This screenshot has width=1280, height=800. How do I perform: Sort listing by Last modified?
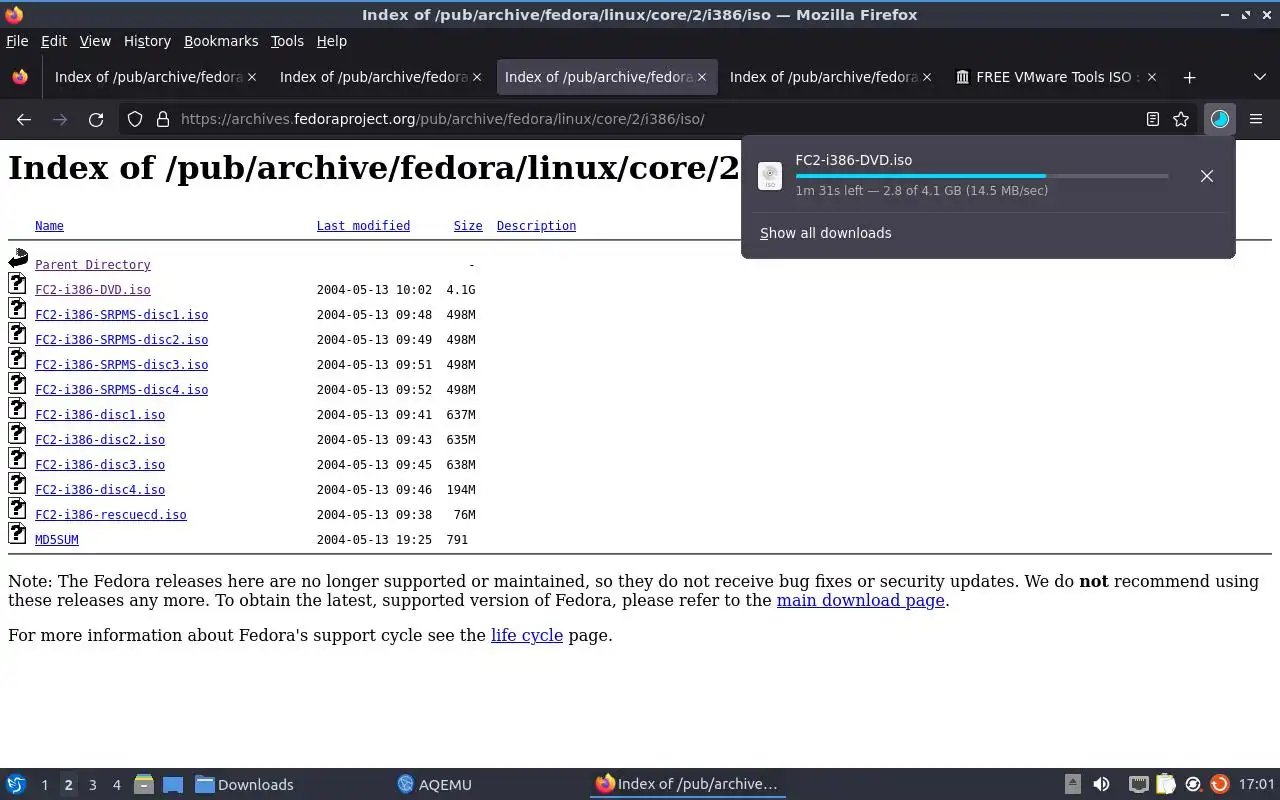(x=363, y=226)
